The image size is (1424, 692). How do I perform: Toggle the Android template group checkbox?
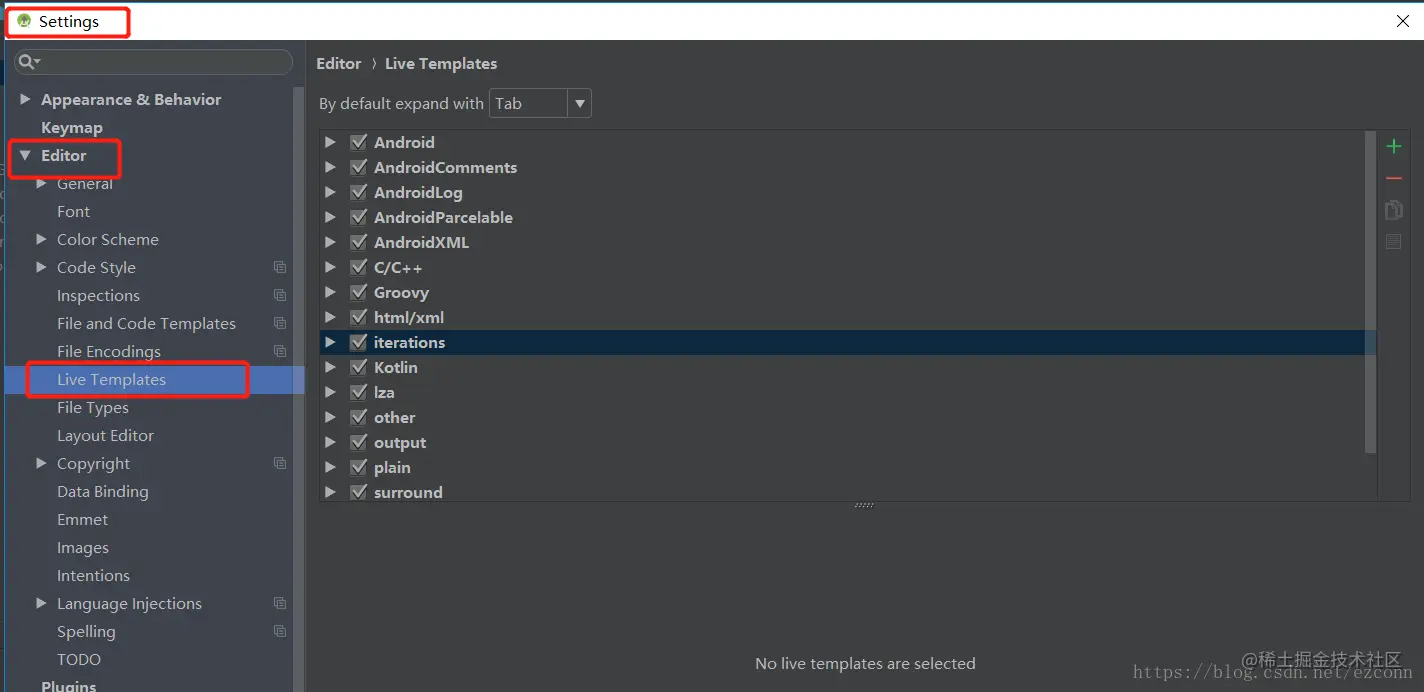point(359,142)
